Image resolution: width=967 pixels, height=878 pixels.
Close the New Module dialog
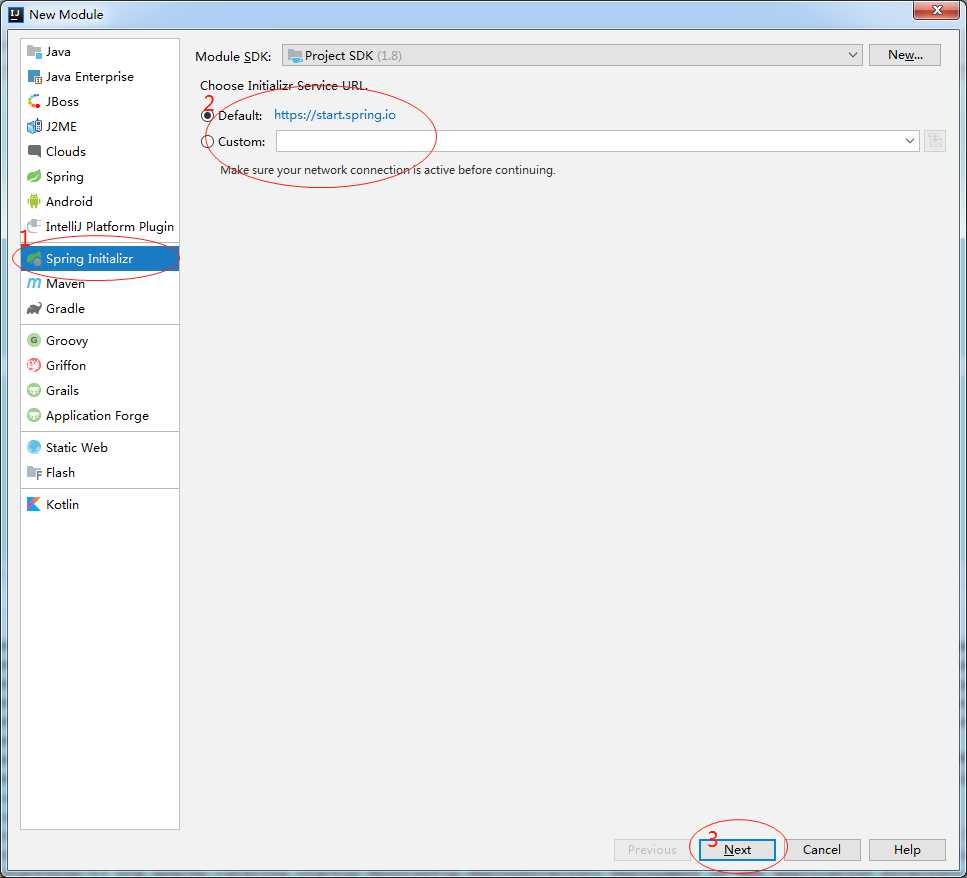[x=936, y=10]
